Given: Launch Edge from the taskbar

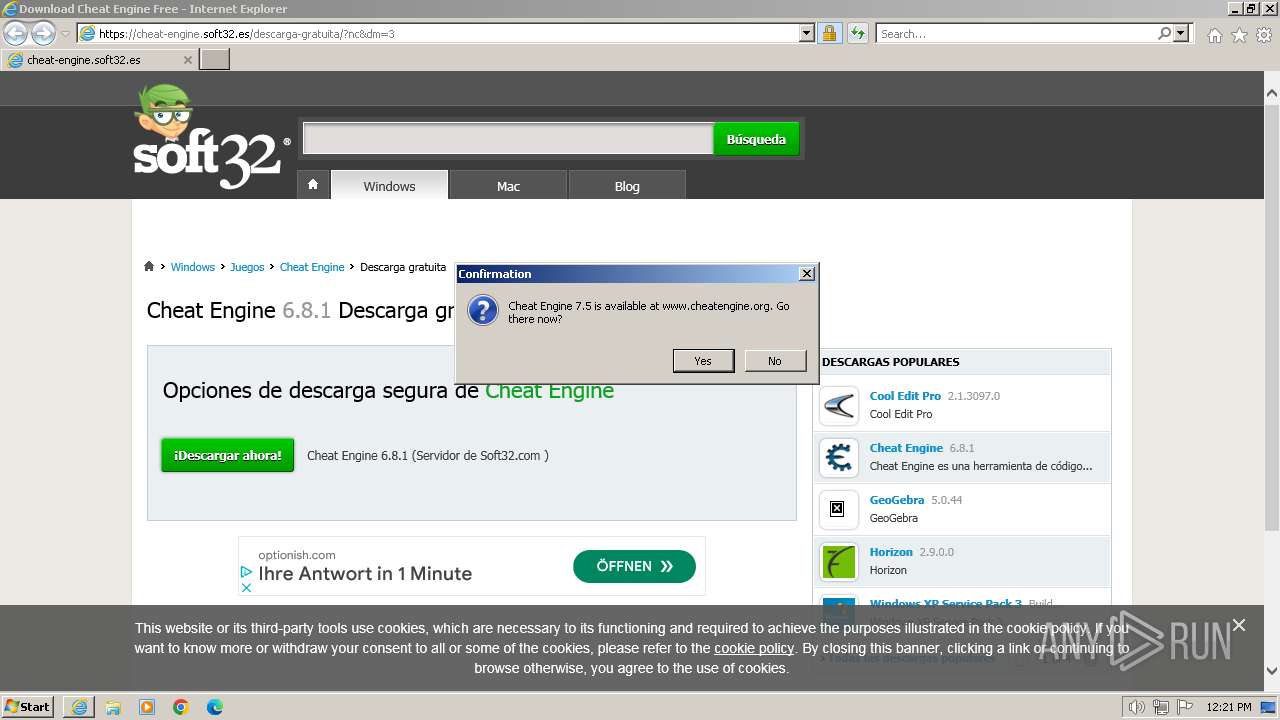Looking at the screenshot, I should click(x=215, y=707).
